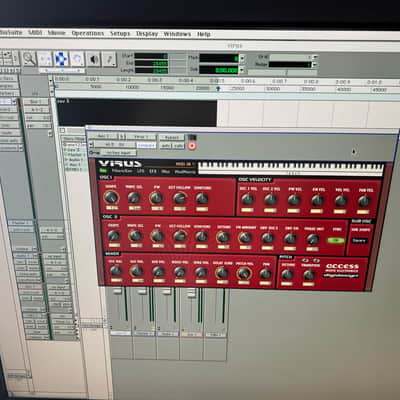Click the OSC 2 Shape knob
Image resolution: width=400 pixels, height=400 pixels.
[x=113, y=236]
